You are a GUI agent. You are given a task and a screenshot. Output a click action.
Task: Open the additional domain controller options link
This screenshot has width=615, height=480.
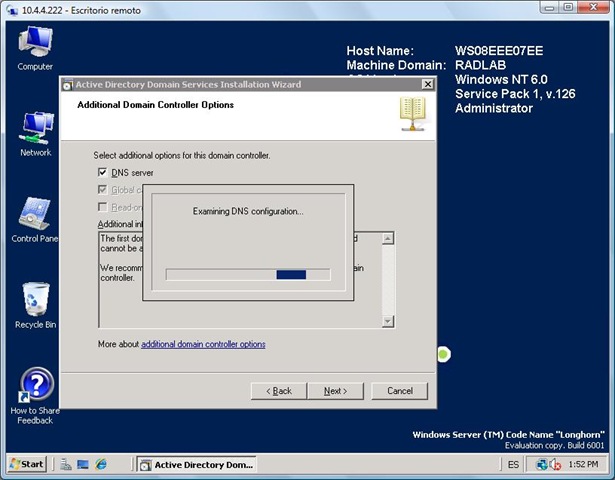pos(203,344)
